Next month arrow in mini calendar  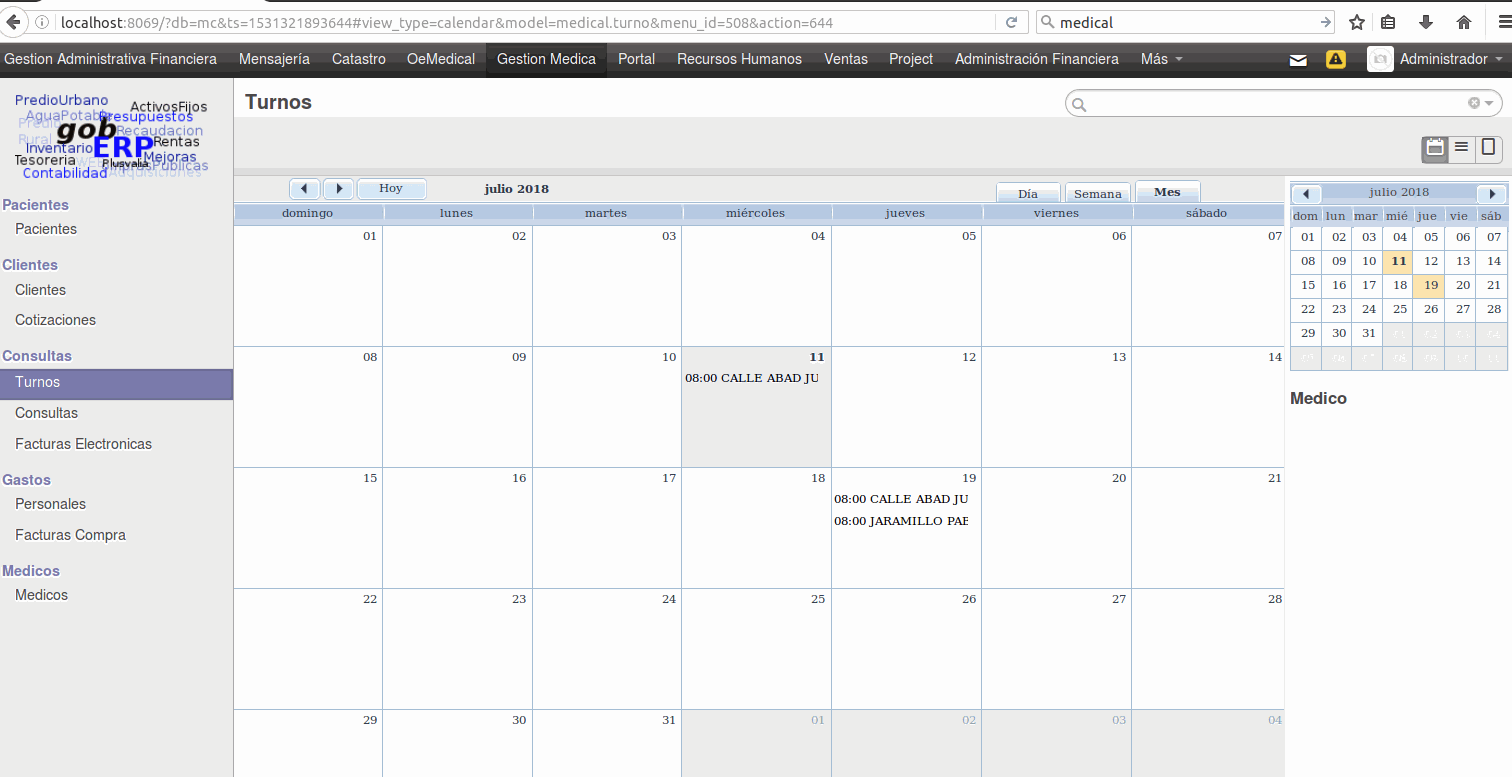pyautogui.click(x=1492, y=194)
